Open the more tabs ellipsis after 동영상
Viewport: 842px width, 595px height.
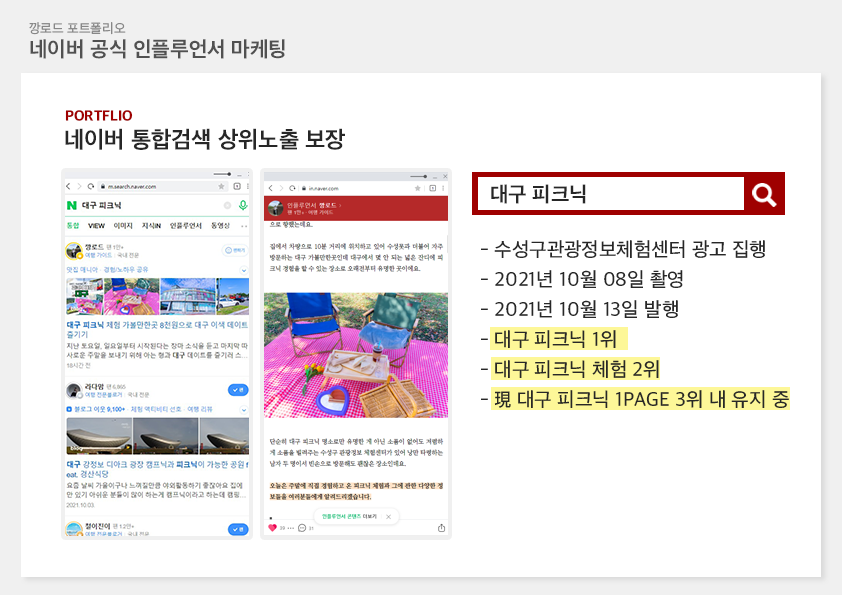click(x=245, y=226)
